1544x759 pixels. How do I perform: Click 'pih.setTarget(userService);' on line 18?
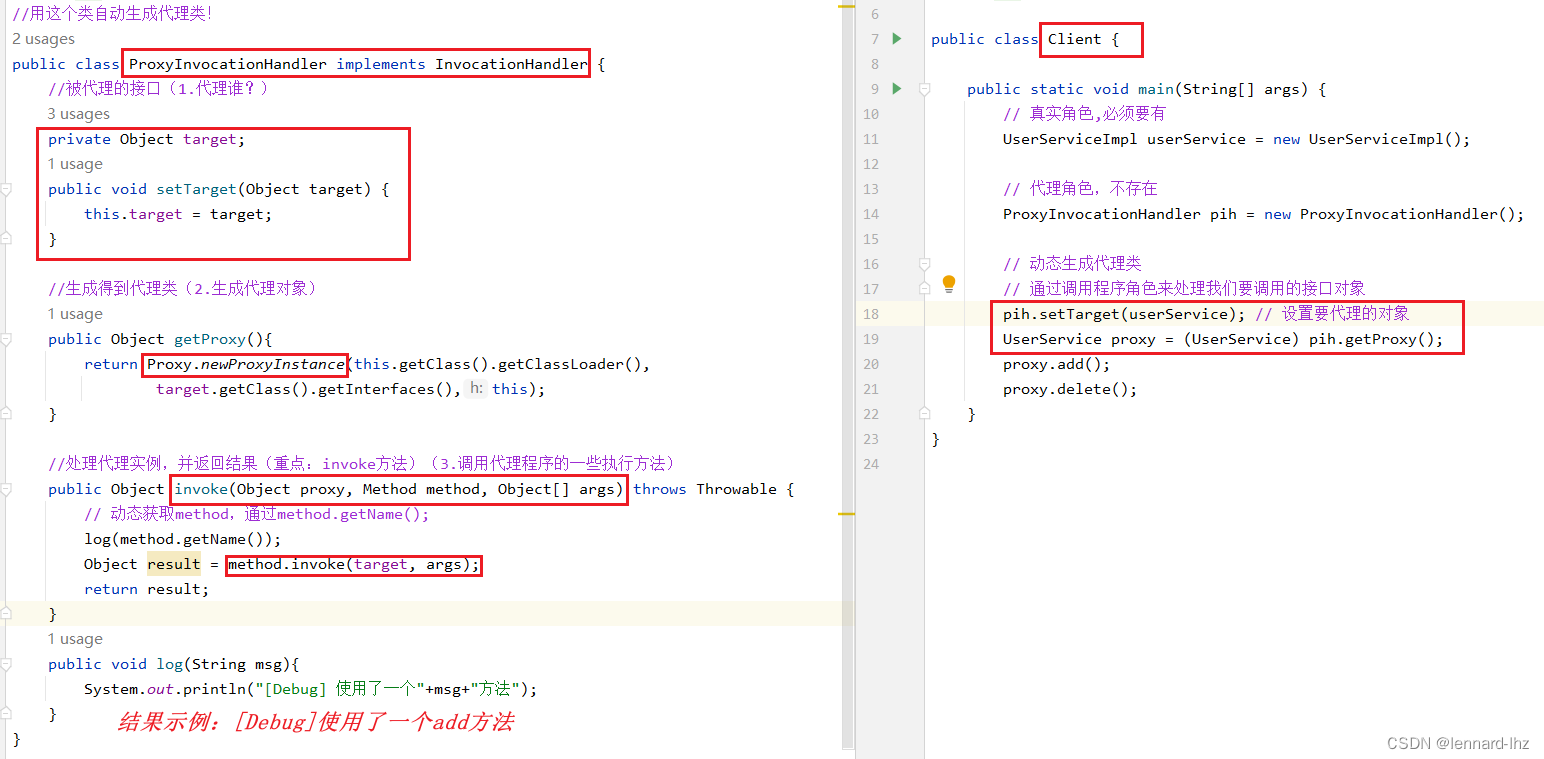[1125, 314]
